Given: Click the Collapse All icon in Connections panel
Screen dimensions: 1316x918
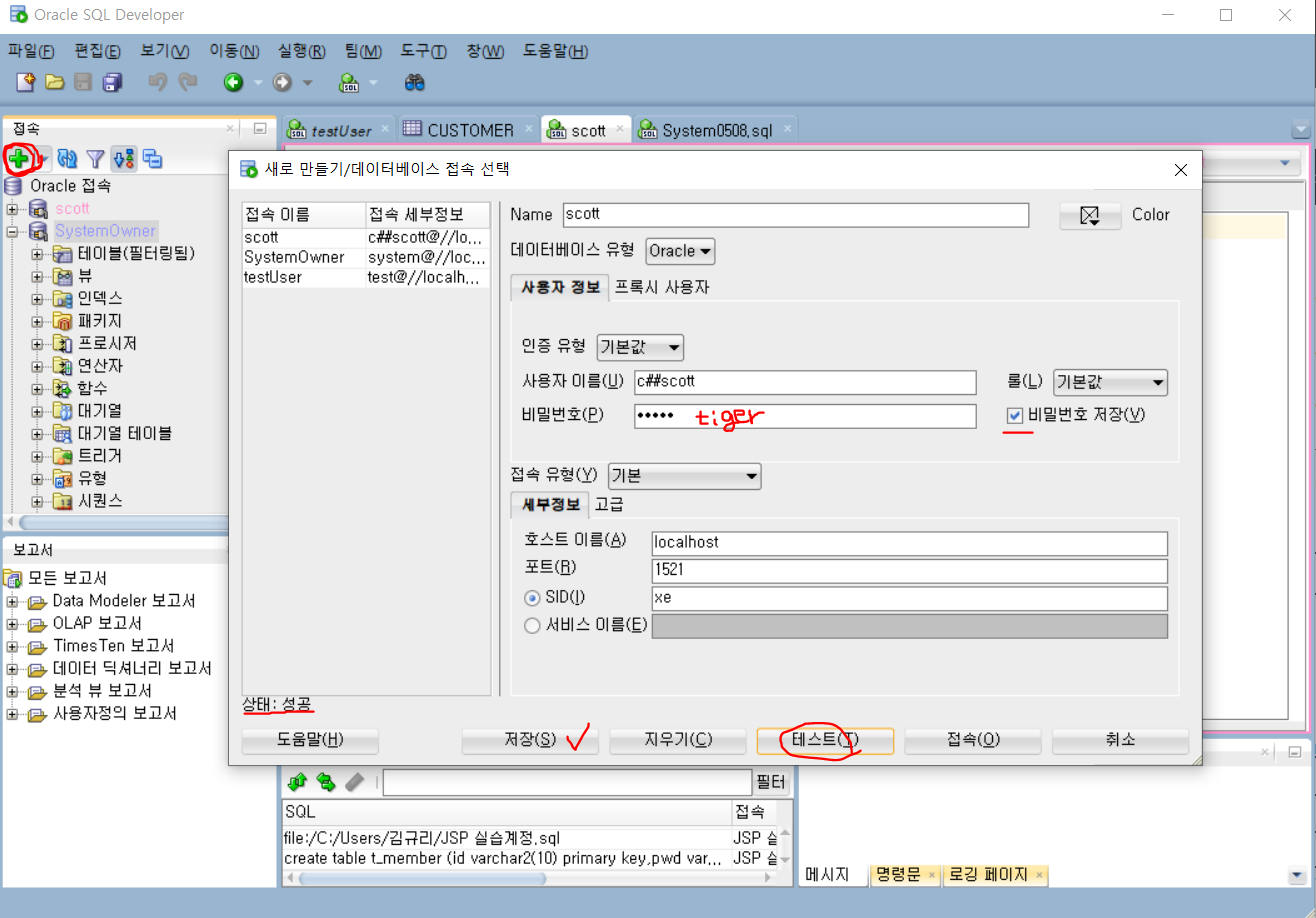Looking at the screenshot, I should click(152, 158).
